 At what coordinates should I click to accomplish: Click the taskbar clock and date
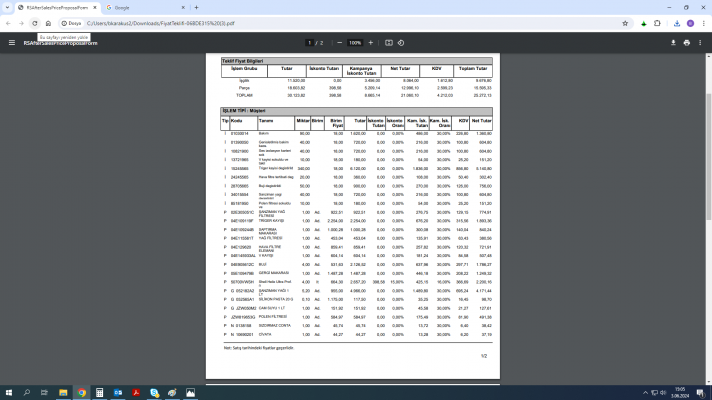click(680, 393)
